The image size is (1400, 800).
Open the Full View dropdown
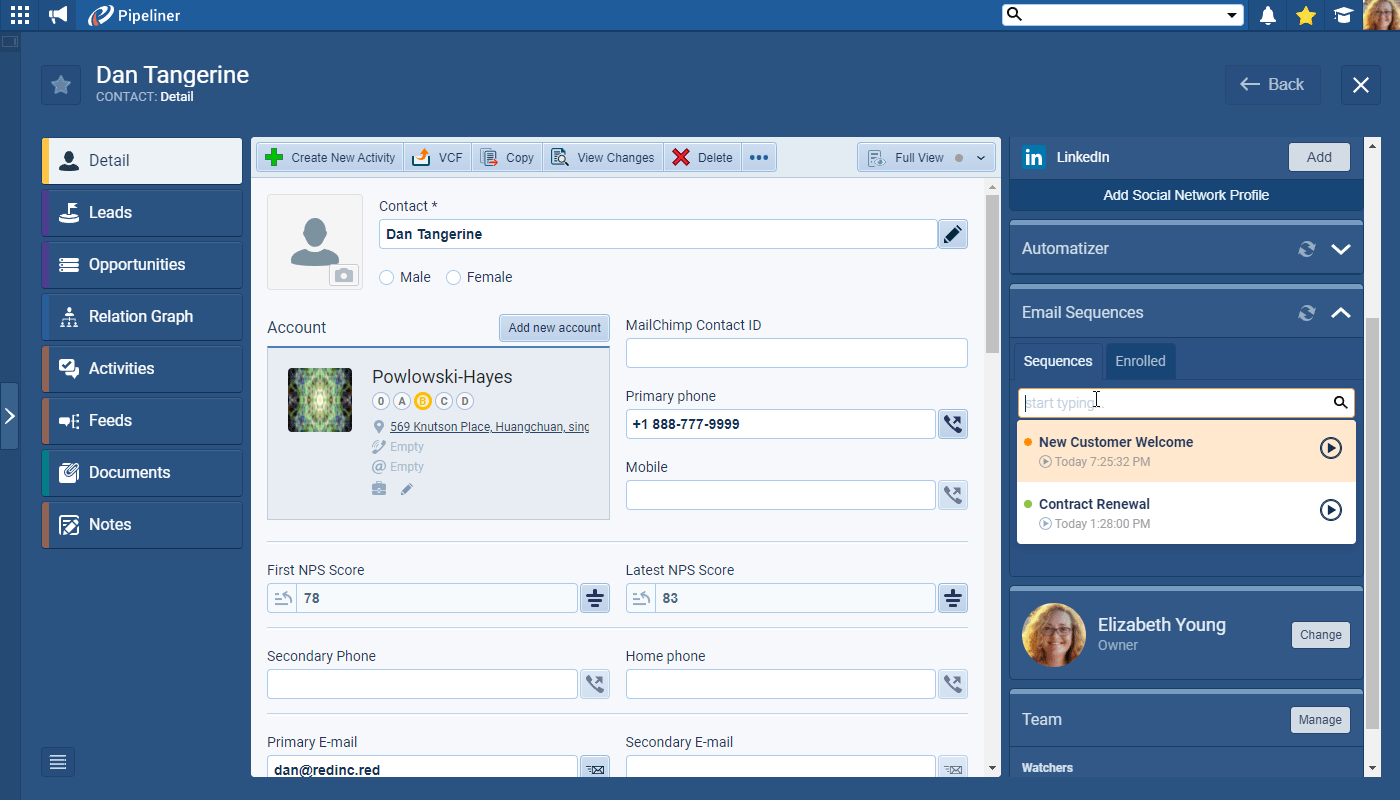(979, 157)
